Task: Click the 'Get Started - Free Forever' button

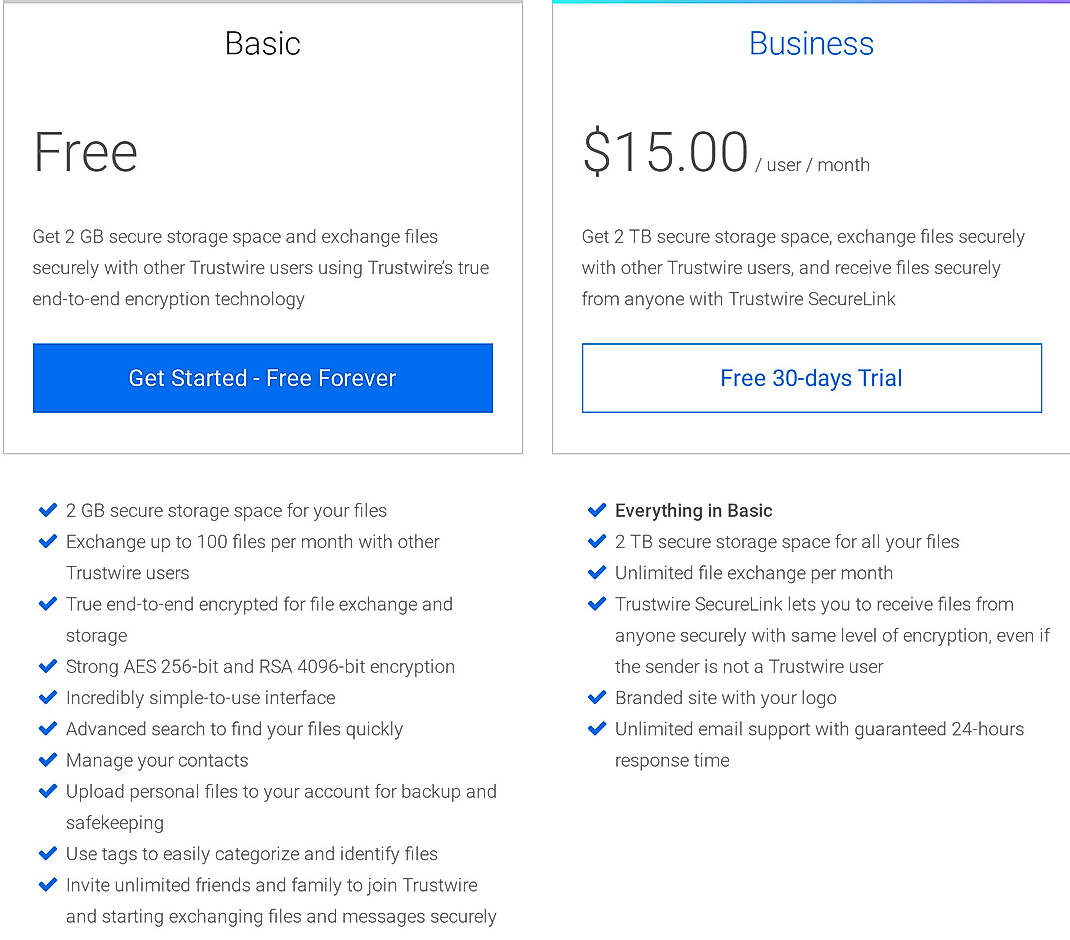Action: coord(262,378)
